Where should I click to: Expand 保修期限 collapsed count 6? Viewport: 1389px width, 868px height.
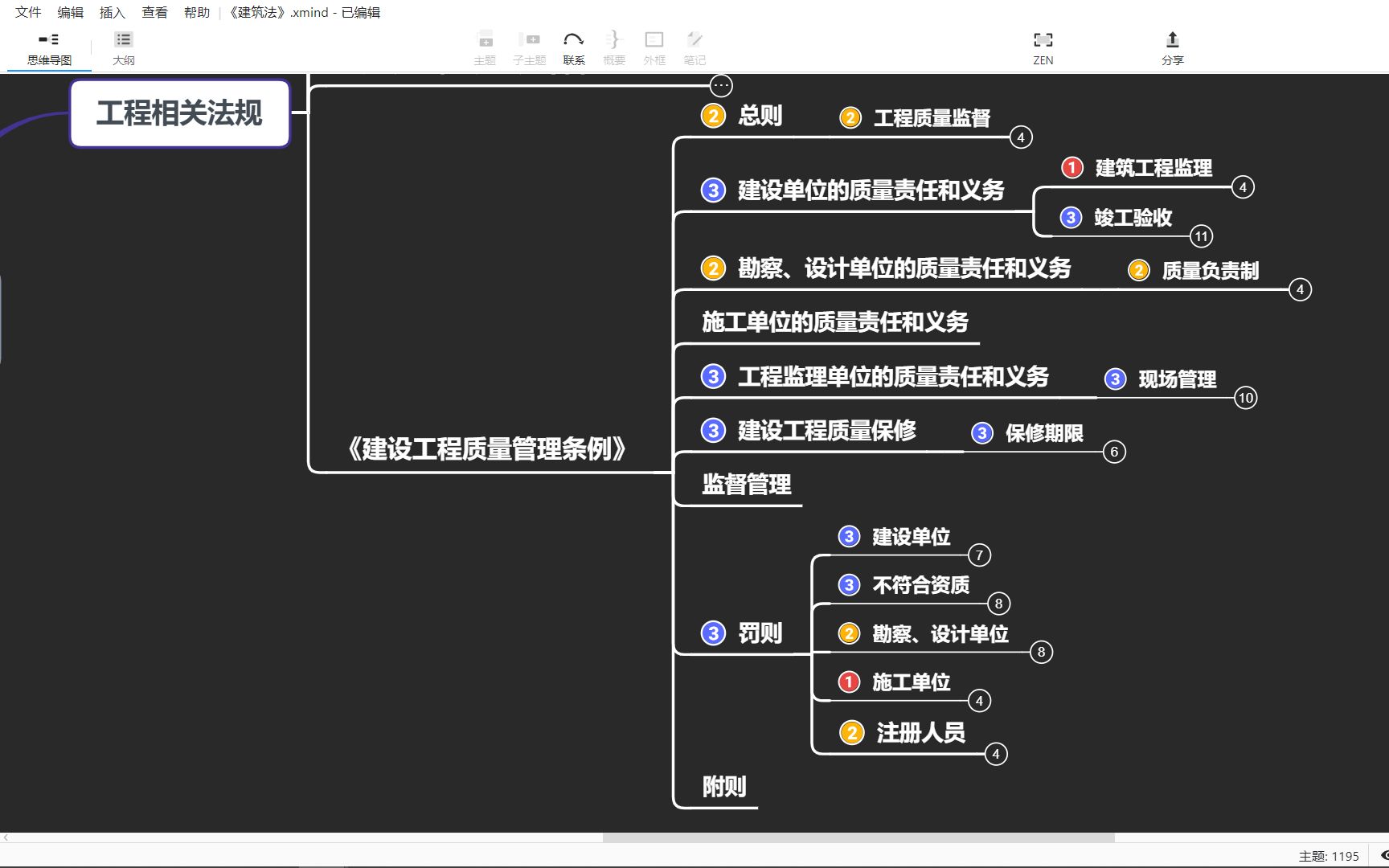(1114, 452)
